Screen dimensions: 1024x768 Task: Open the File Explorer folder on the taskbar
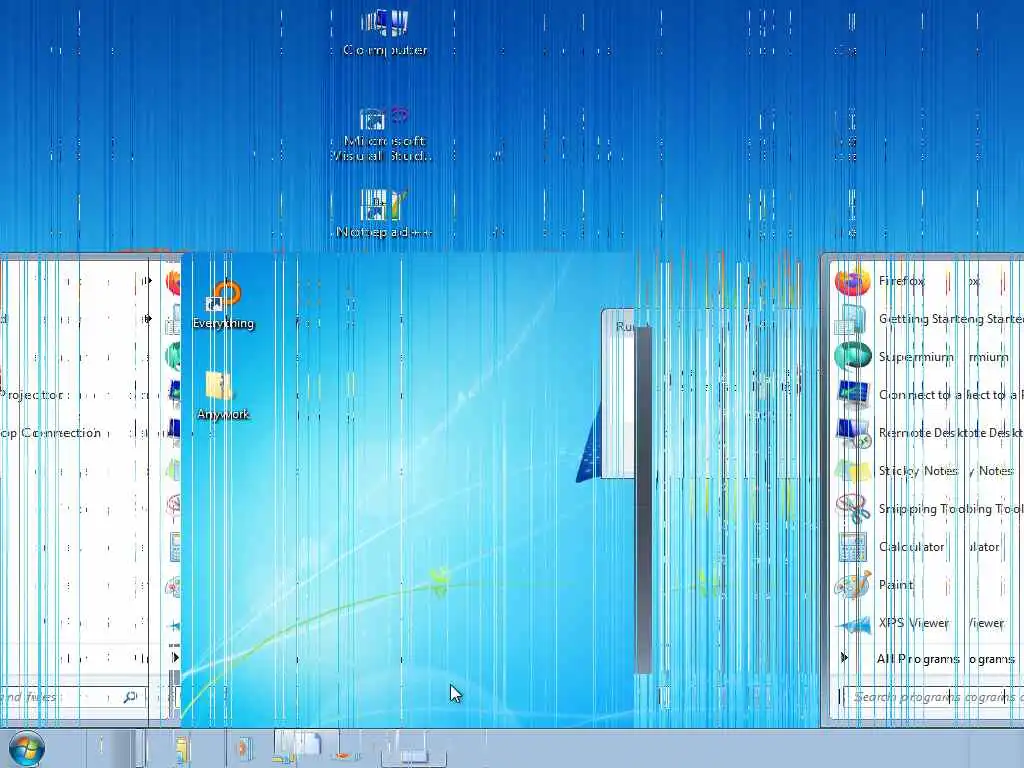pos(182,748)
